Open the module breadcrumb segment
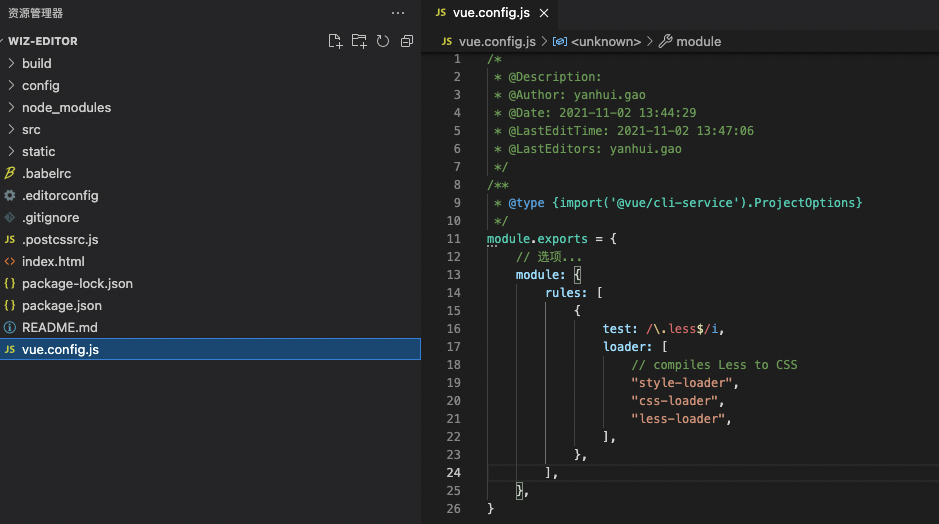Viewport: 939px width, 524px height. click(698, 41)
